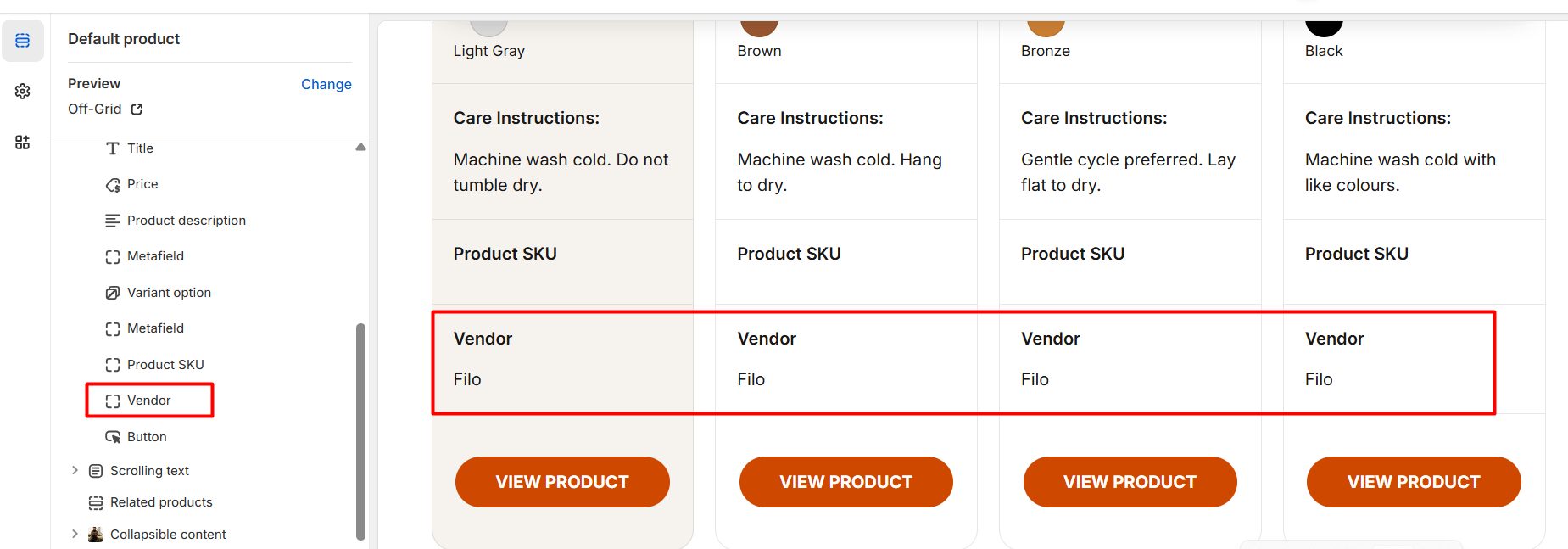This screenshot has width=1568, height=549.
Task: Select the Title block
Action: point(140,148)
